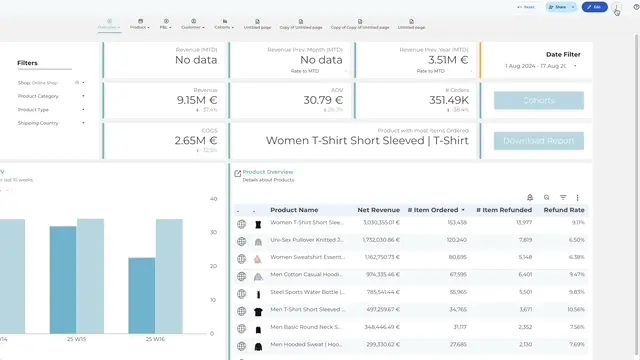The height and width of the screenshot is (360, 640).
Task: Click globe icon for Women T-Shirt row
Action: coord(242,224)
